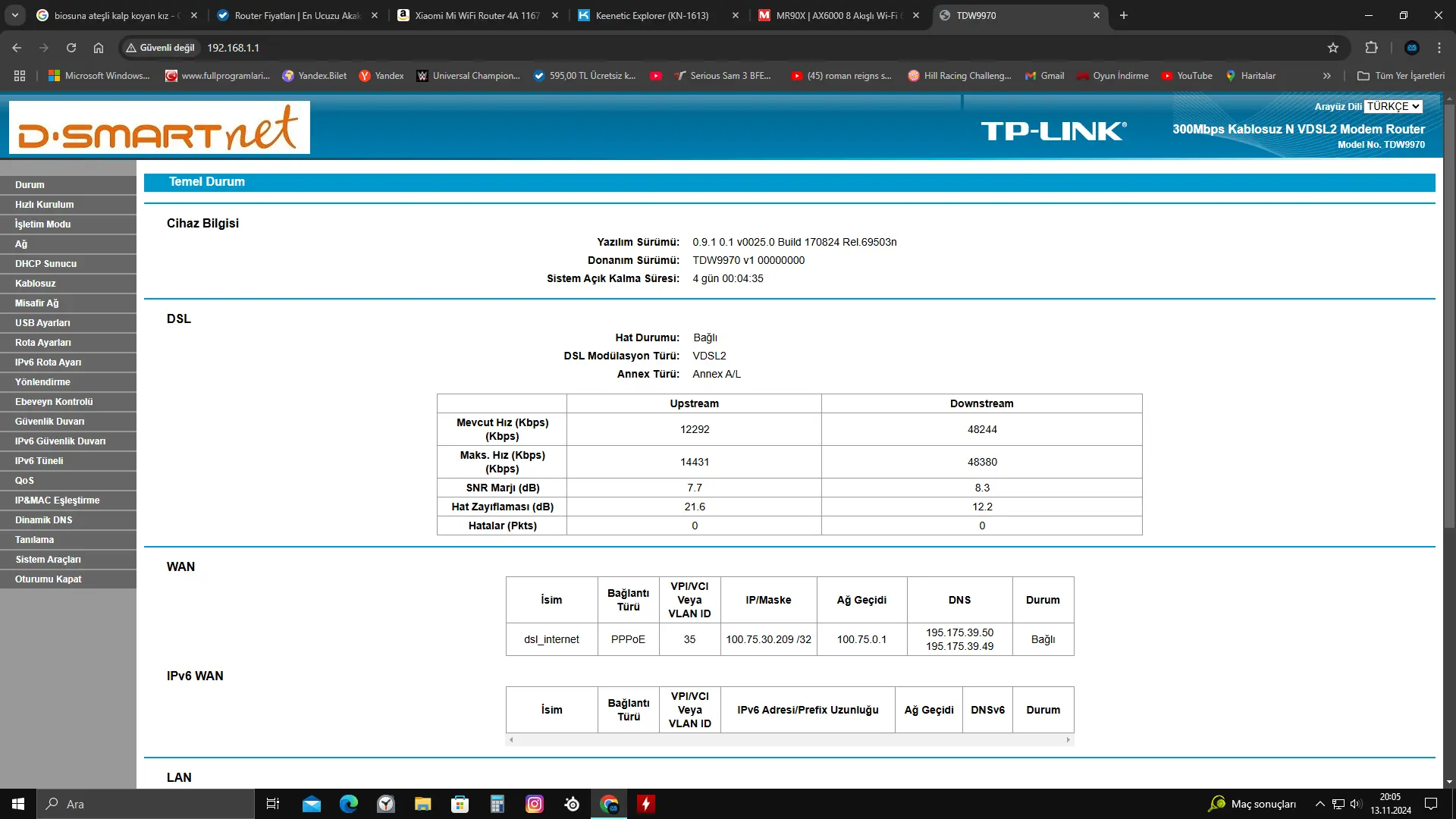Open the browser home page icon
This screenshot has height=819, width=1456.
pyautogui.click(x=99, y=48)
